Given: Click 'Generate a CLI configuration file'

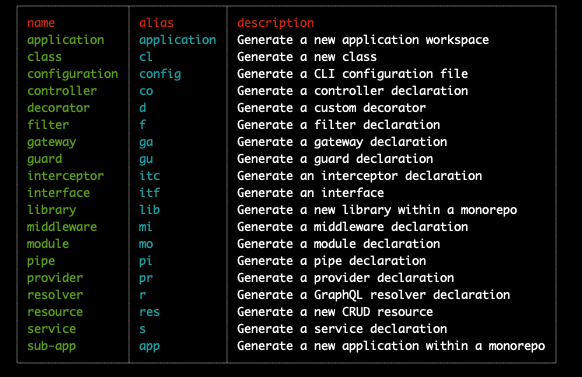Looking at the screenshot, I should click(353, 74).
